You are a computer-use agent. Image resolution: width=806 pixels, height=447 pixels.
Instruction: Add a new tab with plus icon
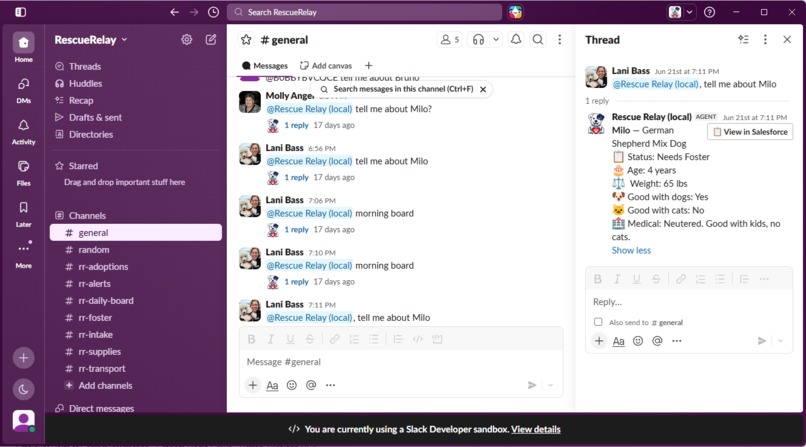[x=369, y=66]
